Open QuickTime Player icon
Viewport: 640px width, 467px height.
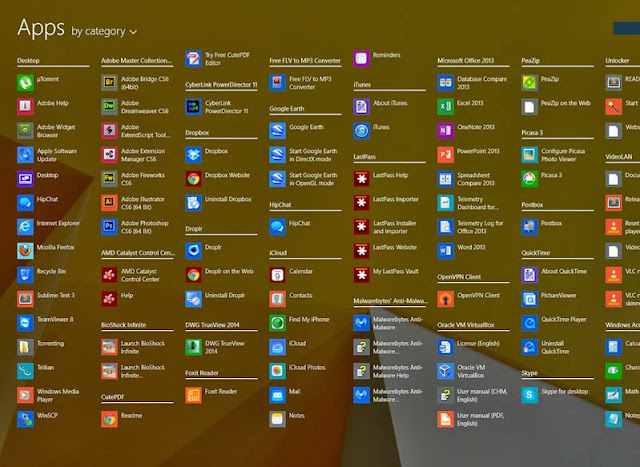click(x=530, y=323)
